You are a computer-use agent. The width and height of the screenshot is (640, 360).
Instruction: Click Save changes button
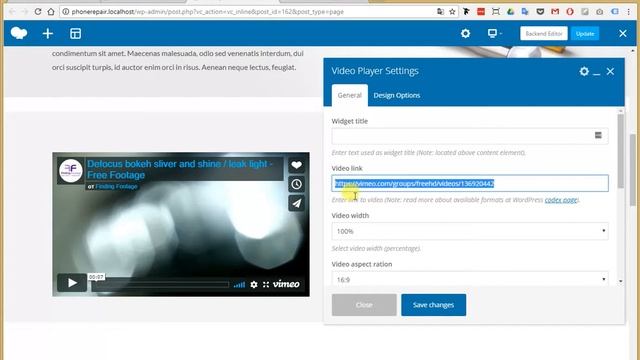433,305
